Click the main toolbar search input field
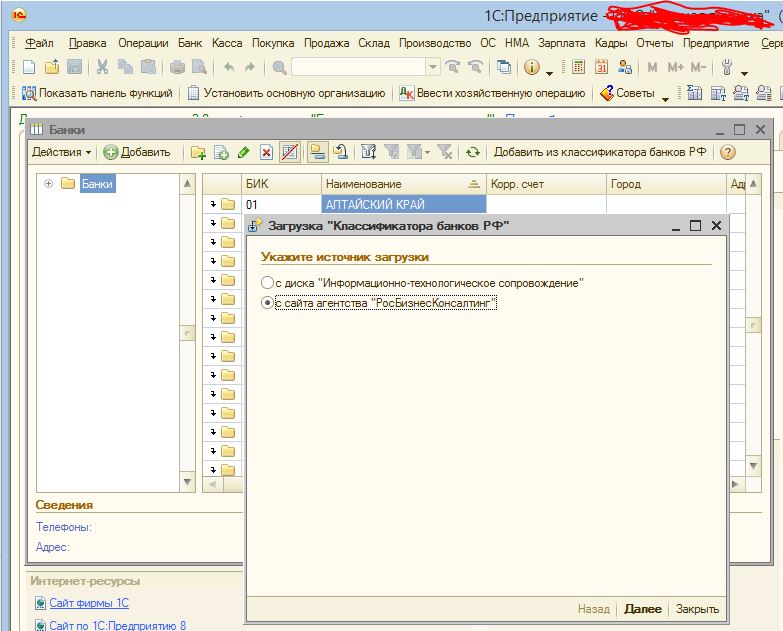 coord(359,67)
